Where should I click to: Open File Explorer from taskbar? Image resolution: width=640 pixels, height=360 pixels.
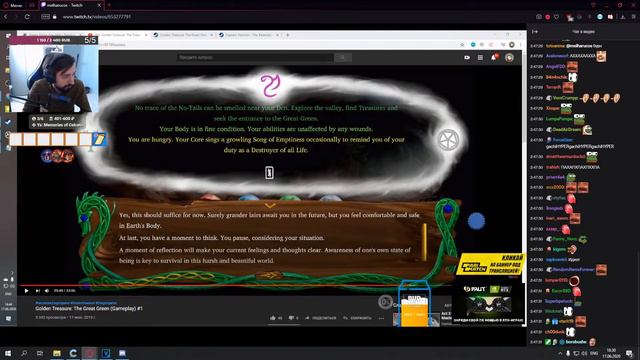57,353
